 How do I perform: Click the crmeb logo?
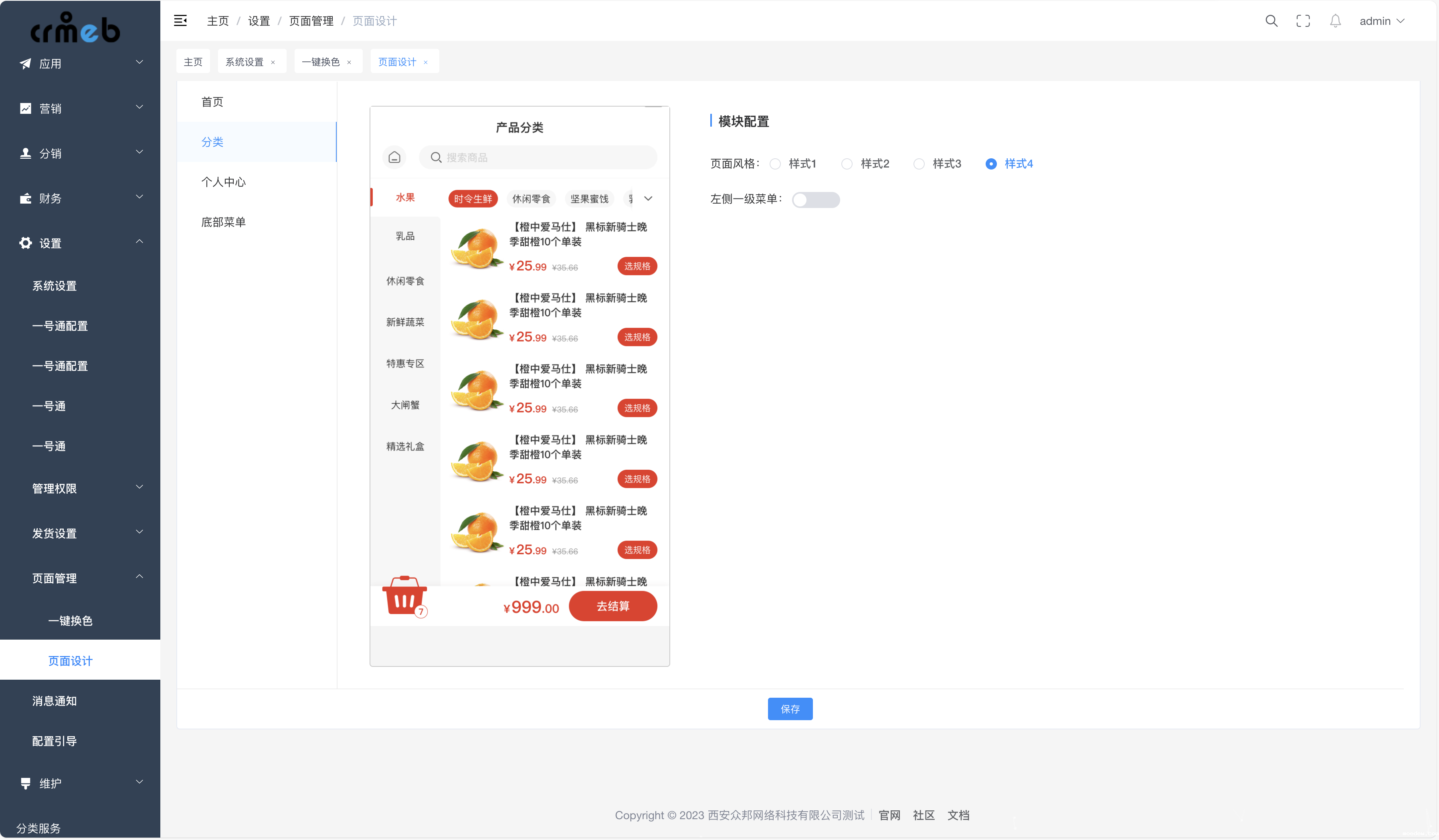pos(75,27)
